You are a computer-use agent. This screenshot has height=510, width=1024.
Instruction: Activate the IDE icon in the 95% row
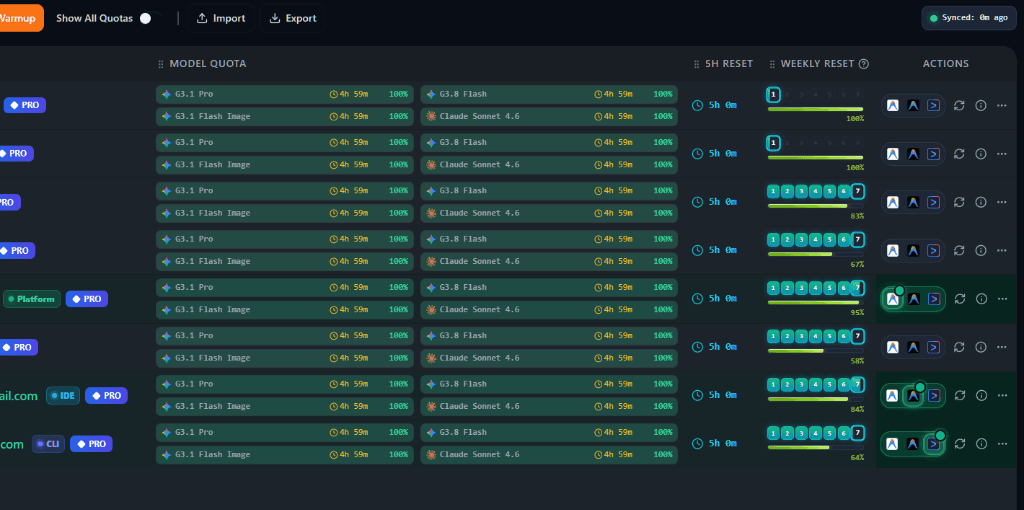pos(914,299)
